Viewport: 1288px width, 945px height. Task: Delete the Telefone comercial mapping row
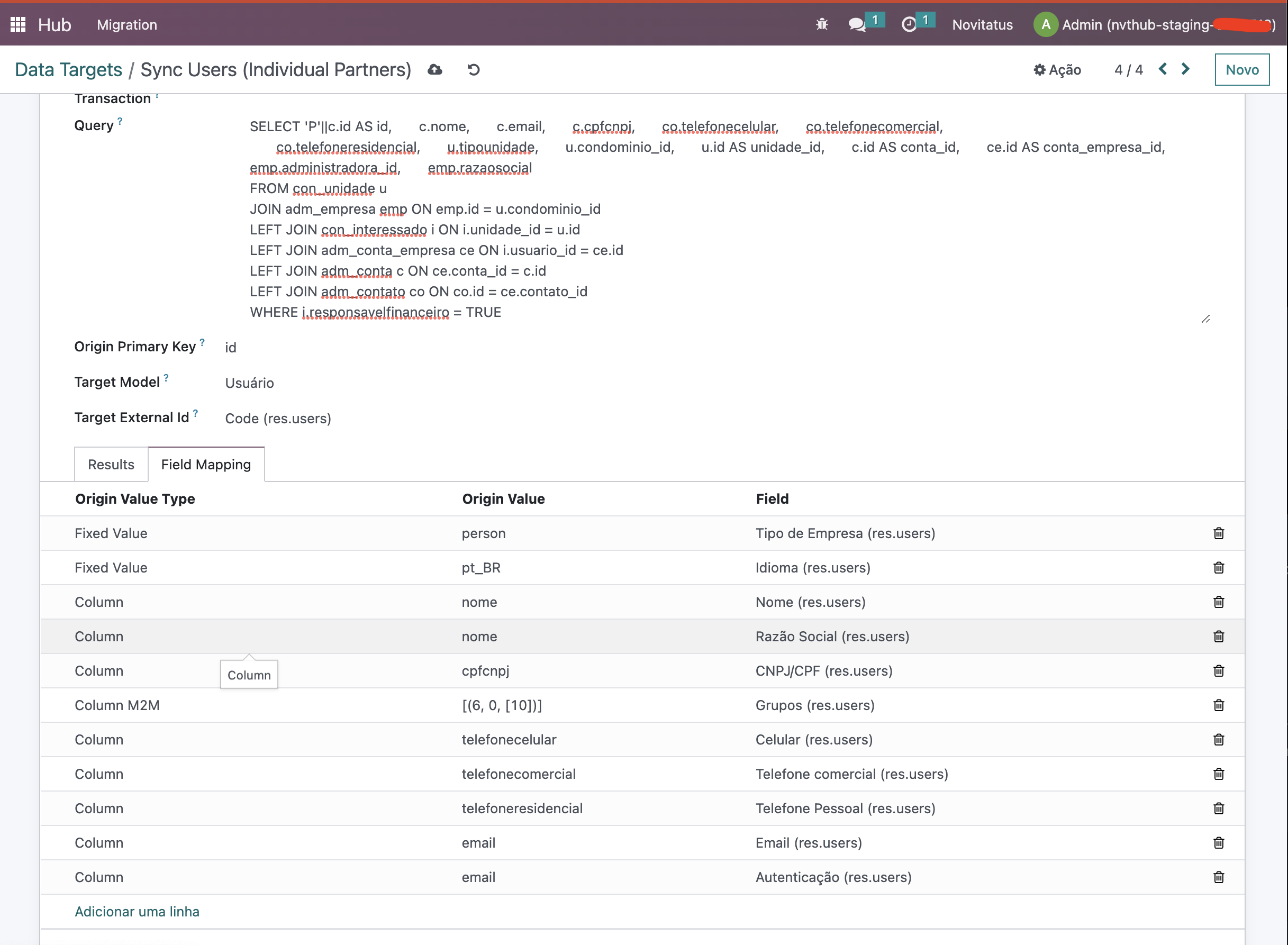point(1219,774)
